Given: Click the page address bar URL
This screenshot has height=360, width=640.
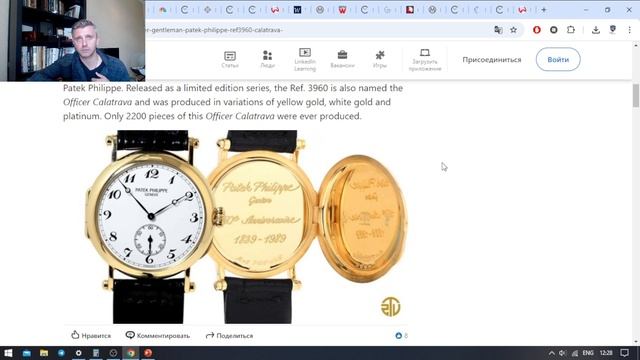Looking at the screenshot, I should click(x=216, y=30).
